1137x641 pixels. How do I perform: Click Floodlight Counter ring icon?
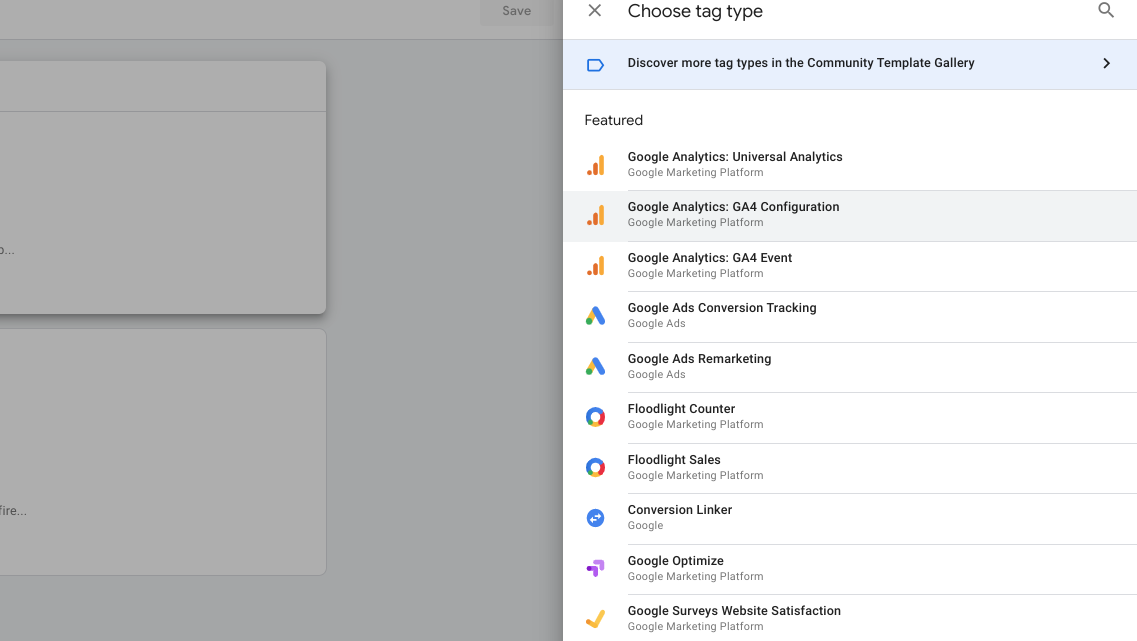point(595,417)
